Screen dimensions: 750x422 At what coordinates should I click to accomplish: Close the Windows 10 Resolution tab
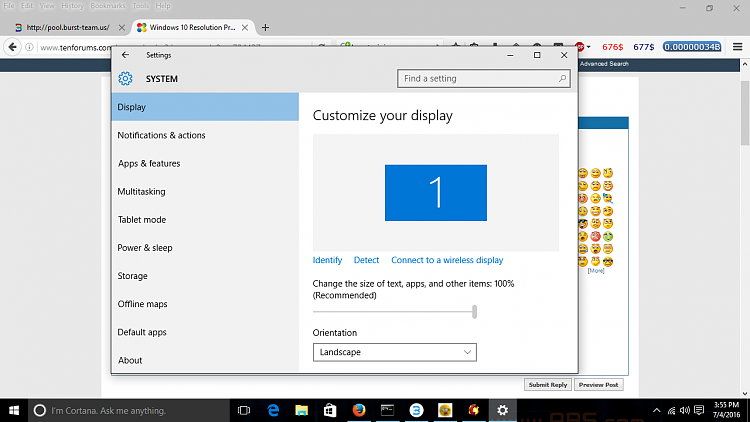coord(245,28)
